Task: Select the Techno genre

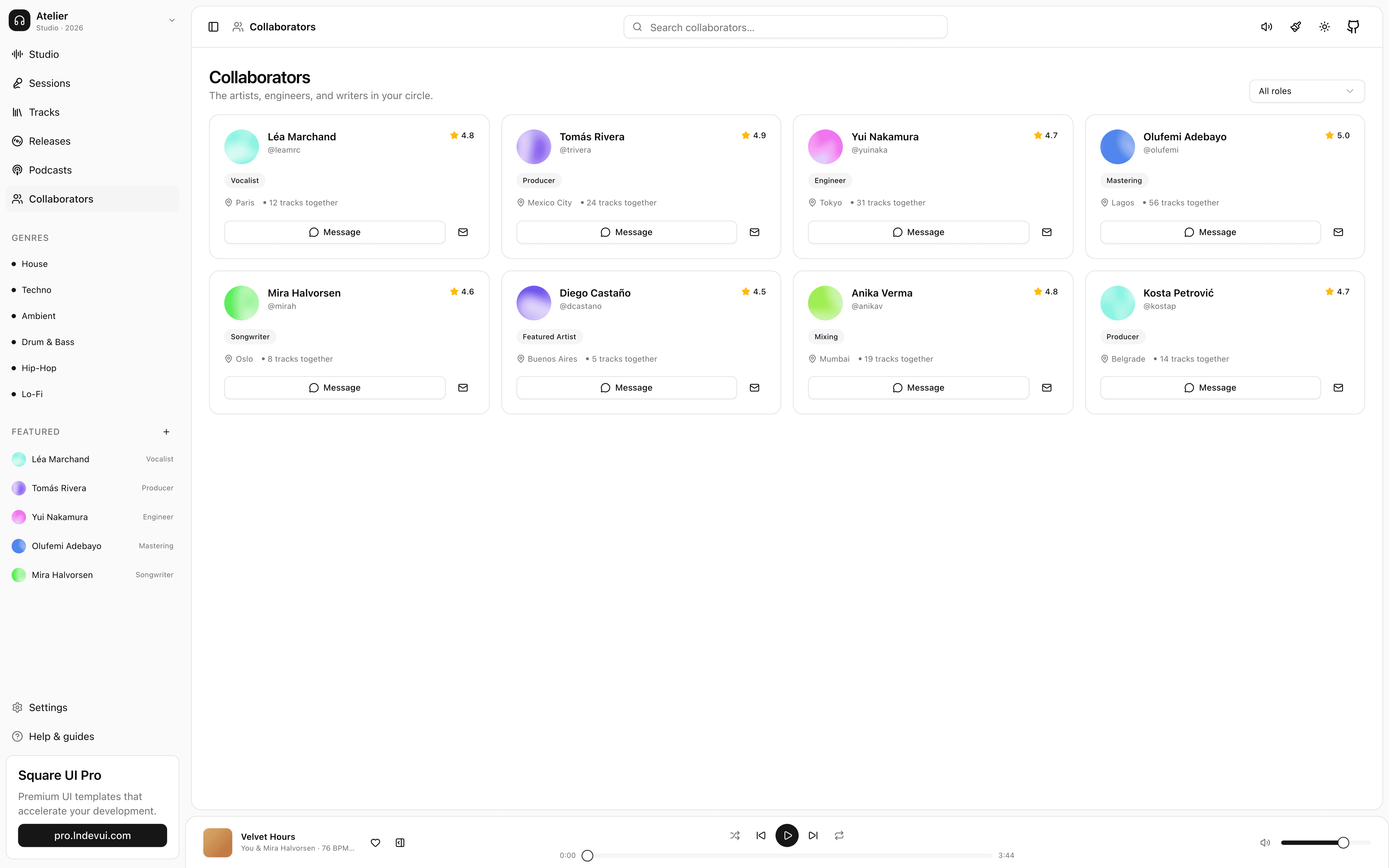Action: [x=93, y=290]
